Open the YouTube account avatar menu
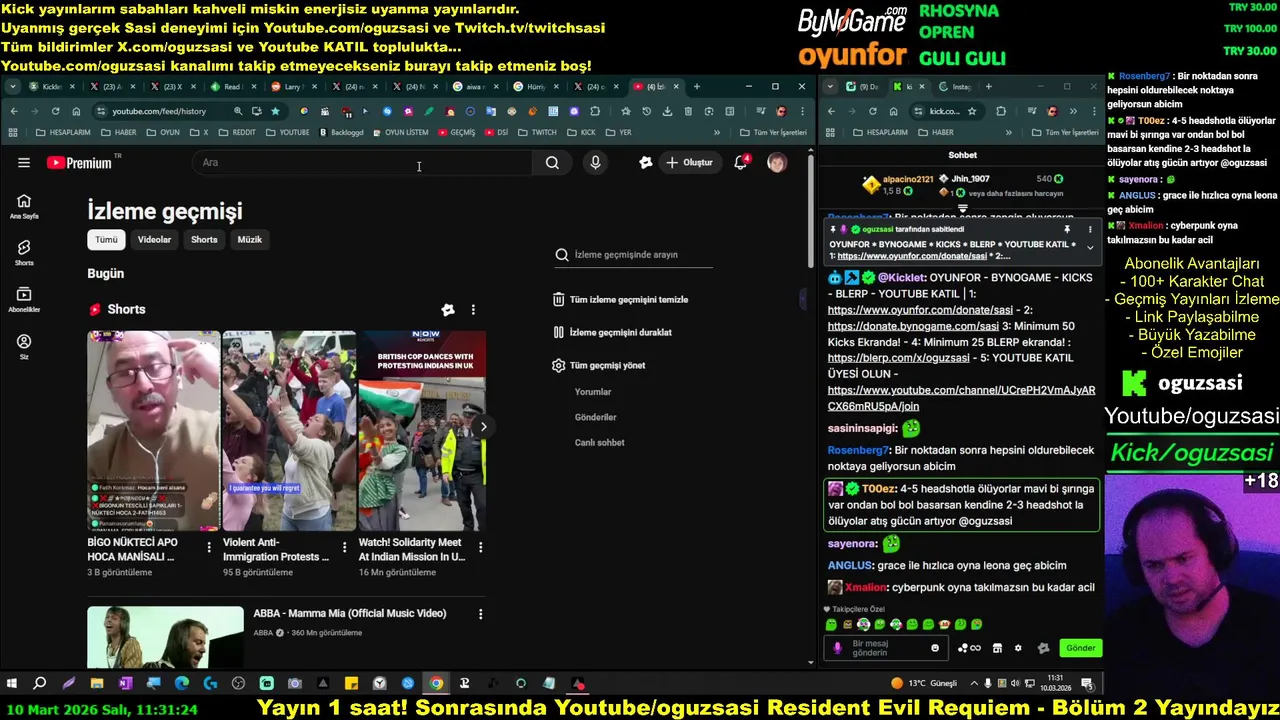 [777, 163]
